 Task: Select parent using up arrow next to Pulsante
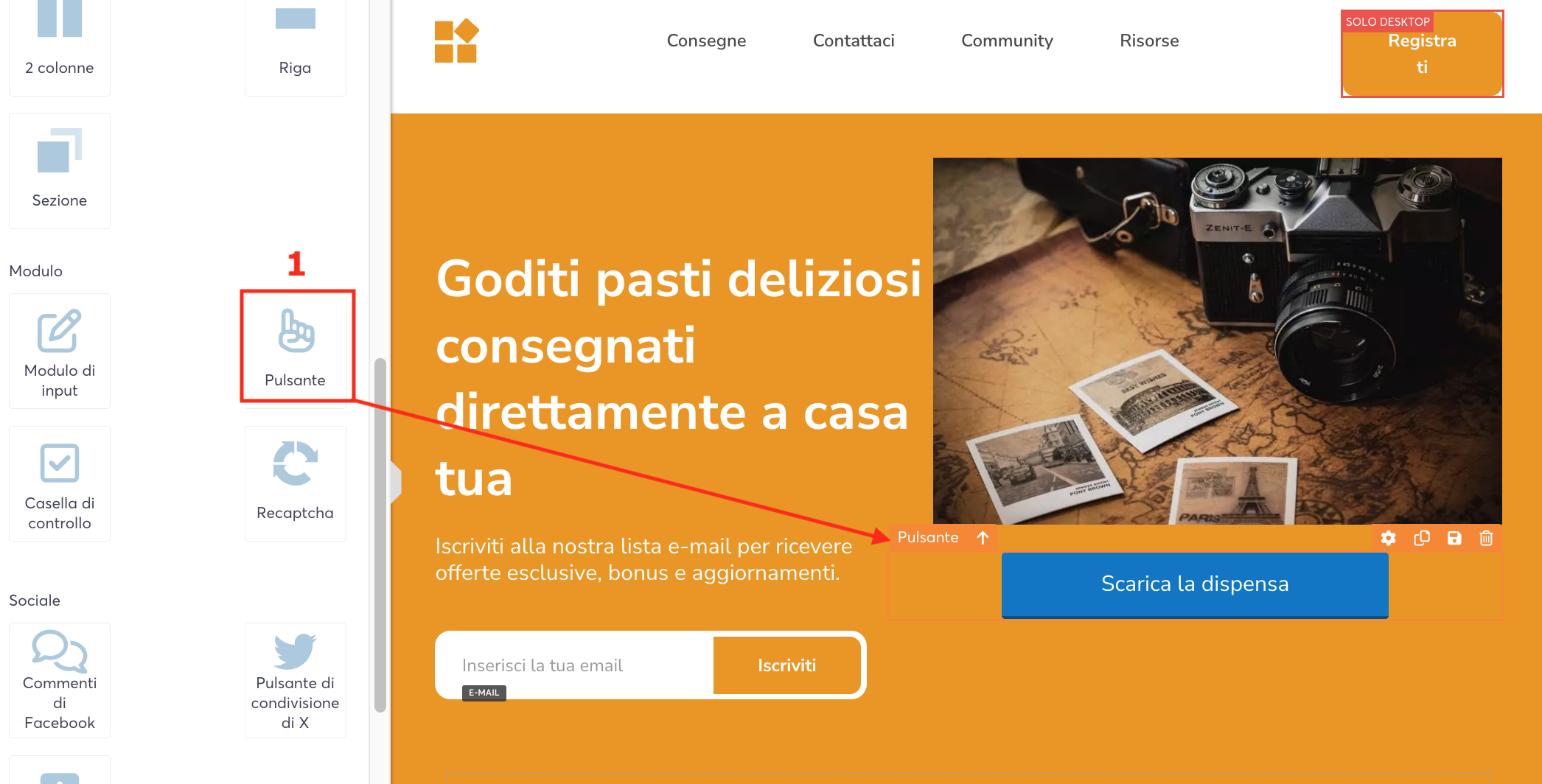pos(983,538)
